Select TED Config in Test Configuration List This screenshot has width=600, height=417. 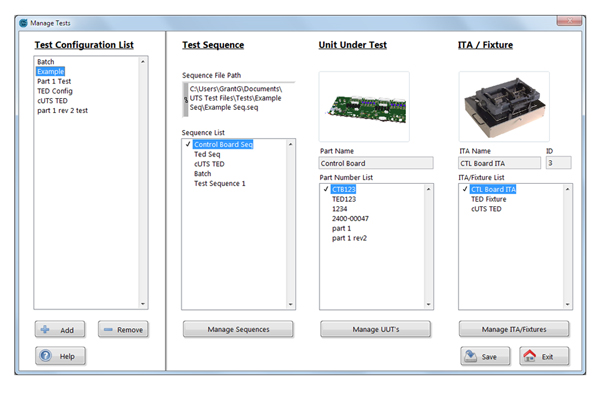pos(57,91)
